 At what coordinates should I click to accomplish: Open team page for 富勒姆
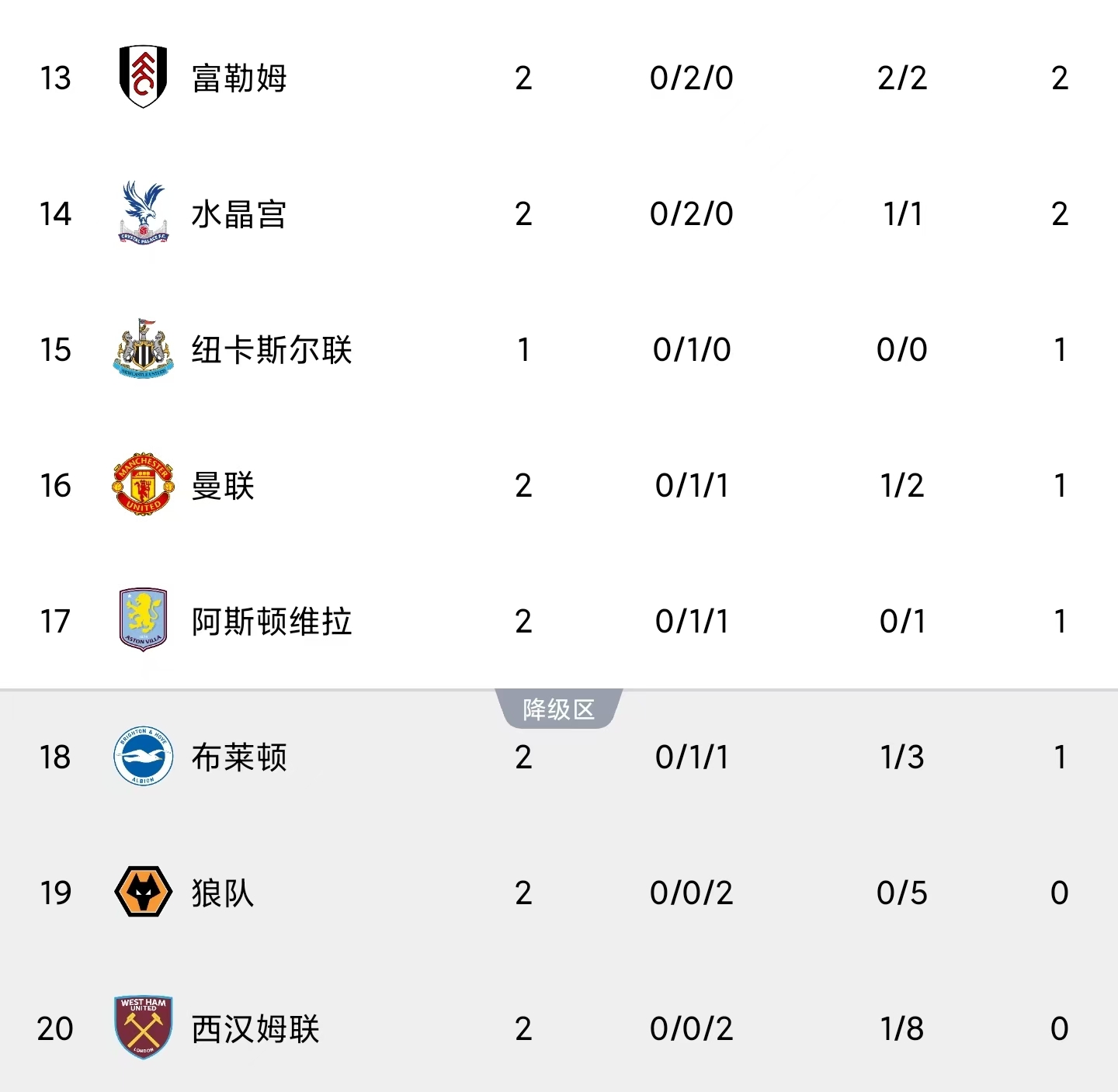239,78
